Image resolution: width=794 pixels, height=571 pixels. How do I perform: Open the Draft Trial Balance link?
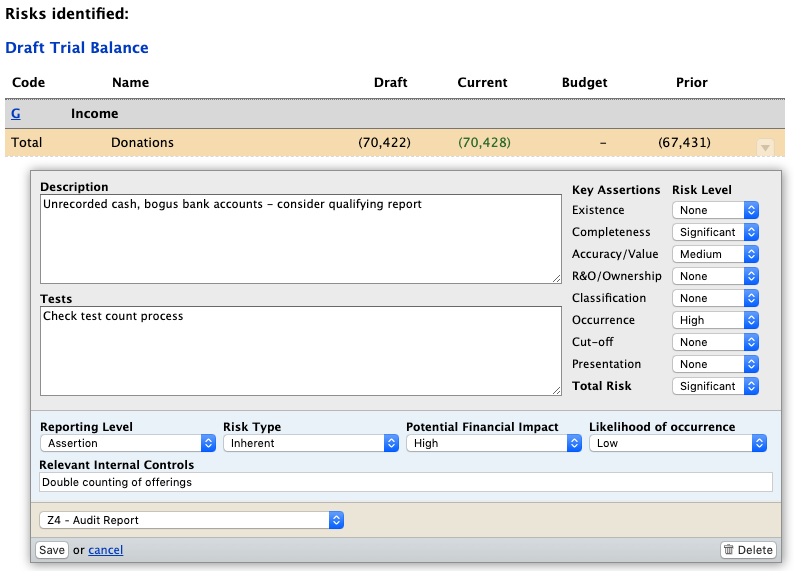click(x=76, y=48)
